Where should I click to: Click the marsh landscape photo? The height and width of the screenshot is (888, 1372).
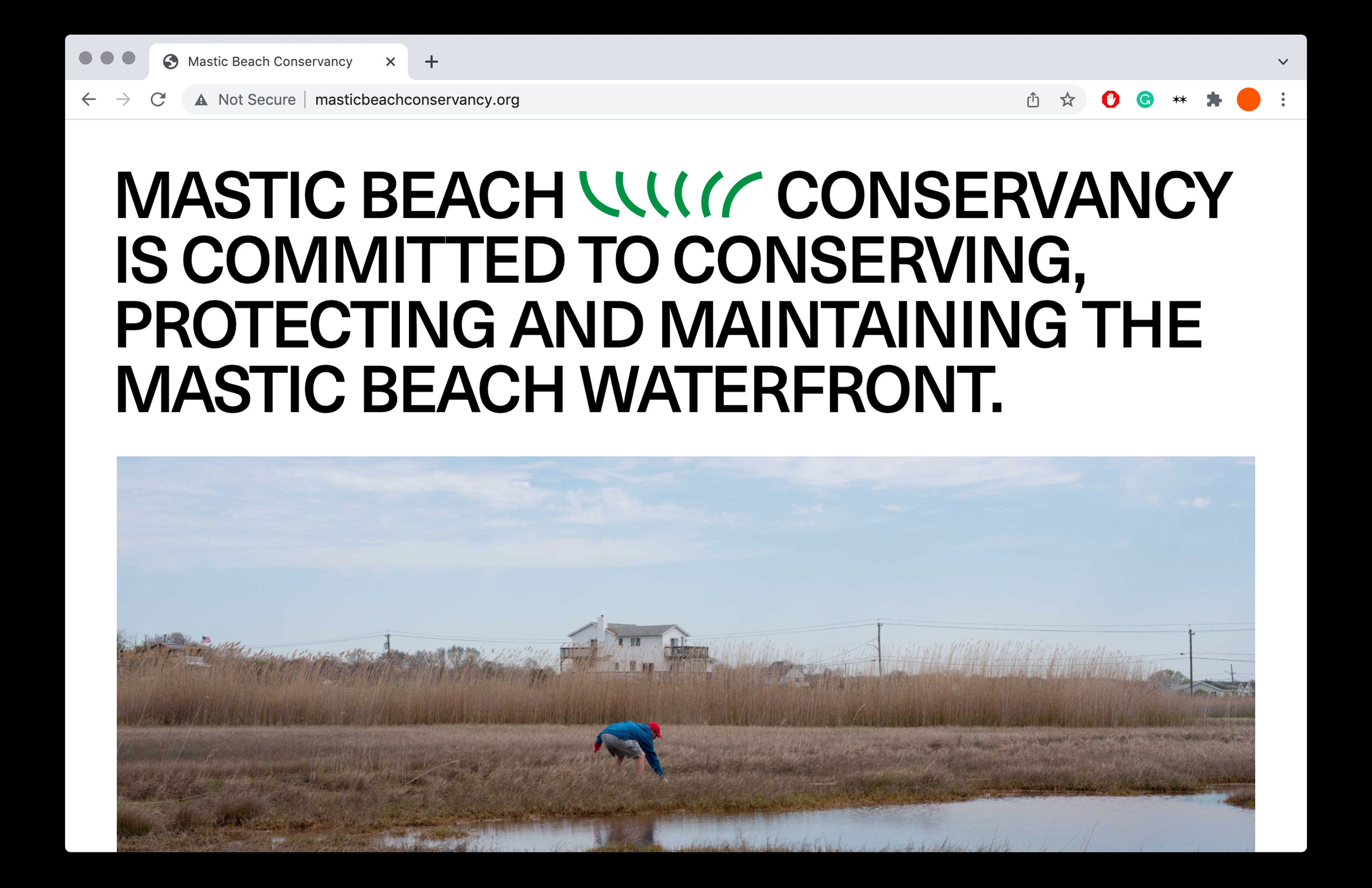click(x=685, y=654)
